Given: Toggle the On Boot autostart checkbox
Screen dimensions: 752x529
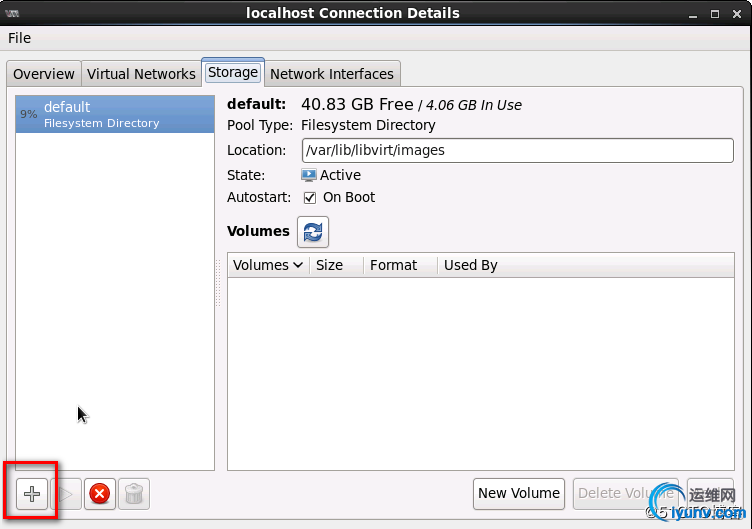Looking at the screenshot, I should click(x=310, y=197).
